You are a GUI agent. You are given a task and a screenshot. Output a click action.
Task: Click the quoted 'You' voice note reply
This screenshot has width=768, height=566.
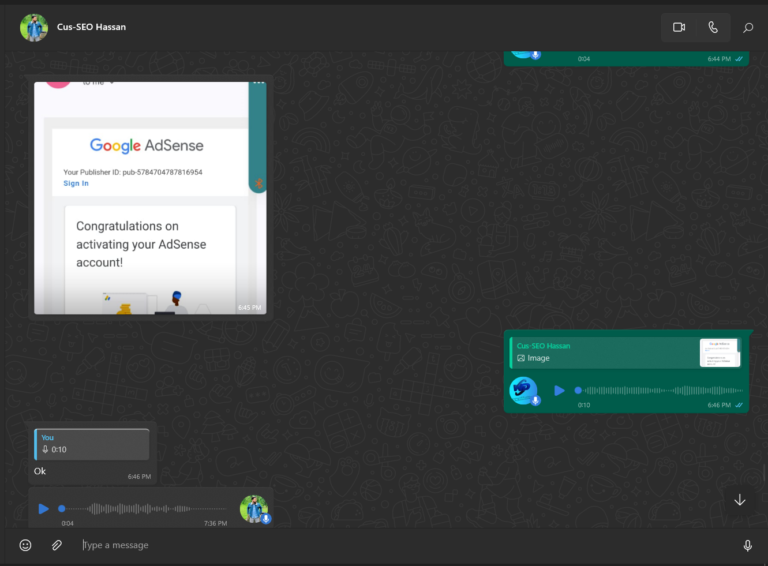coord(92,444)
